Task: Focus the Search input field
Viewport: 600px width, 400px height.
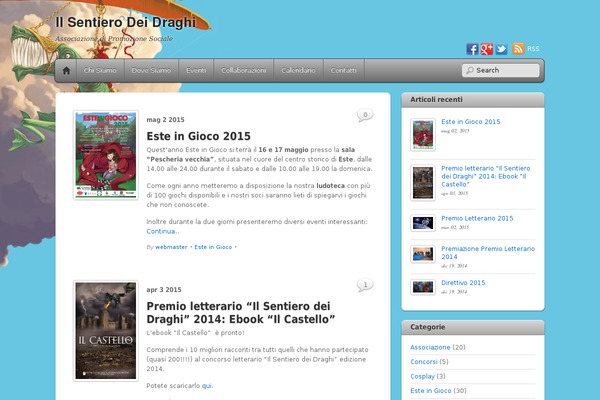Action: pyautogui.click(x=501, y=70)
